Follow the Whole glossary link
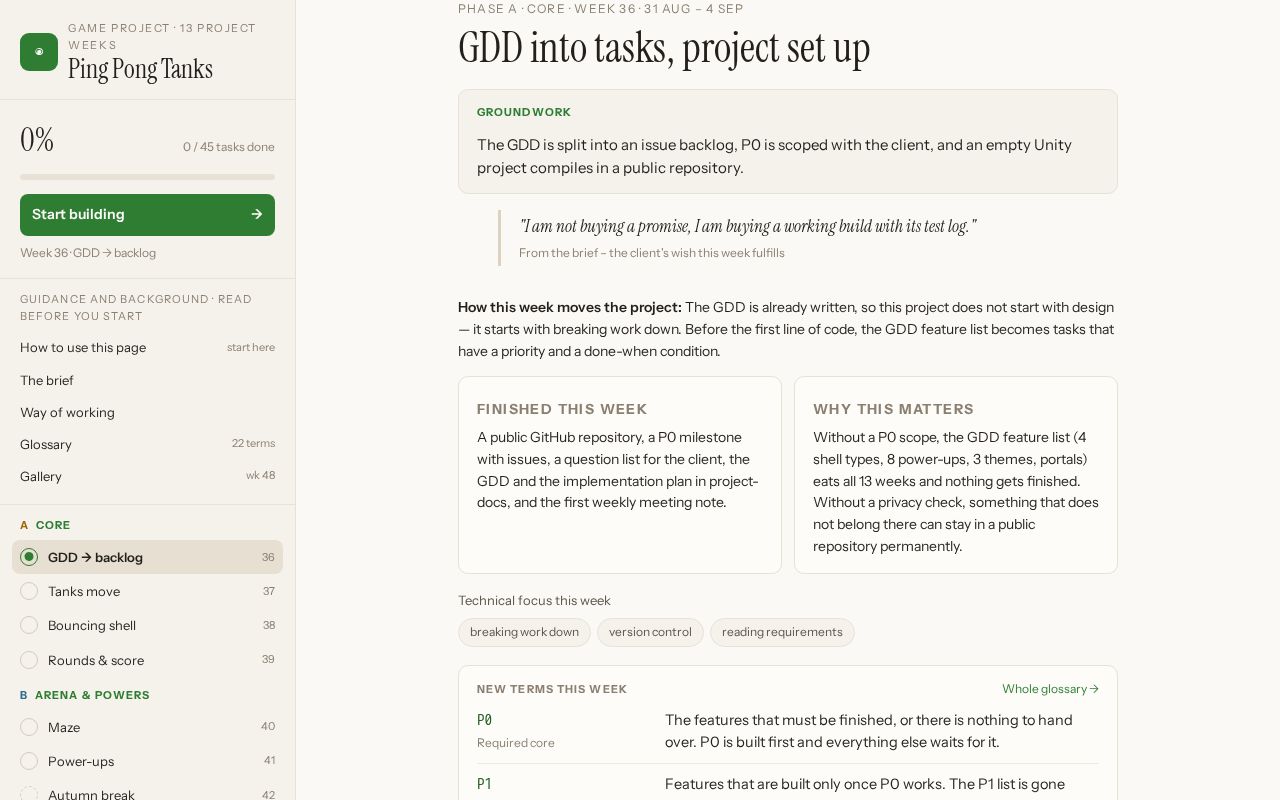Screen dimensions: 1280x800 click(x=1050, y=689)
